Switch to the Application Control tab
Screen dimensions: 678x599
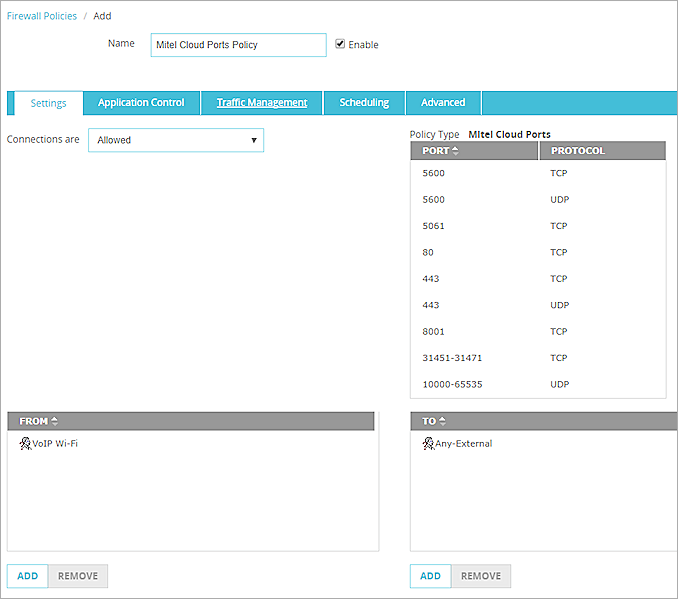[141, 103]
